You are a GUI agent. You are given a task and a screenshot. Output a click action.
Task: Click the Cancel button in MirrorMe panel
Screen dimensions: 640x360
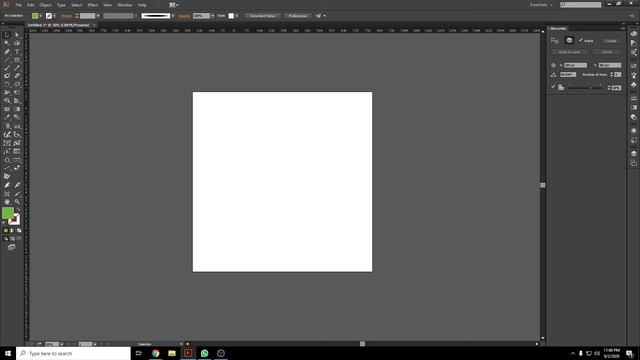607,52
